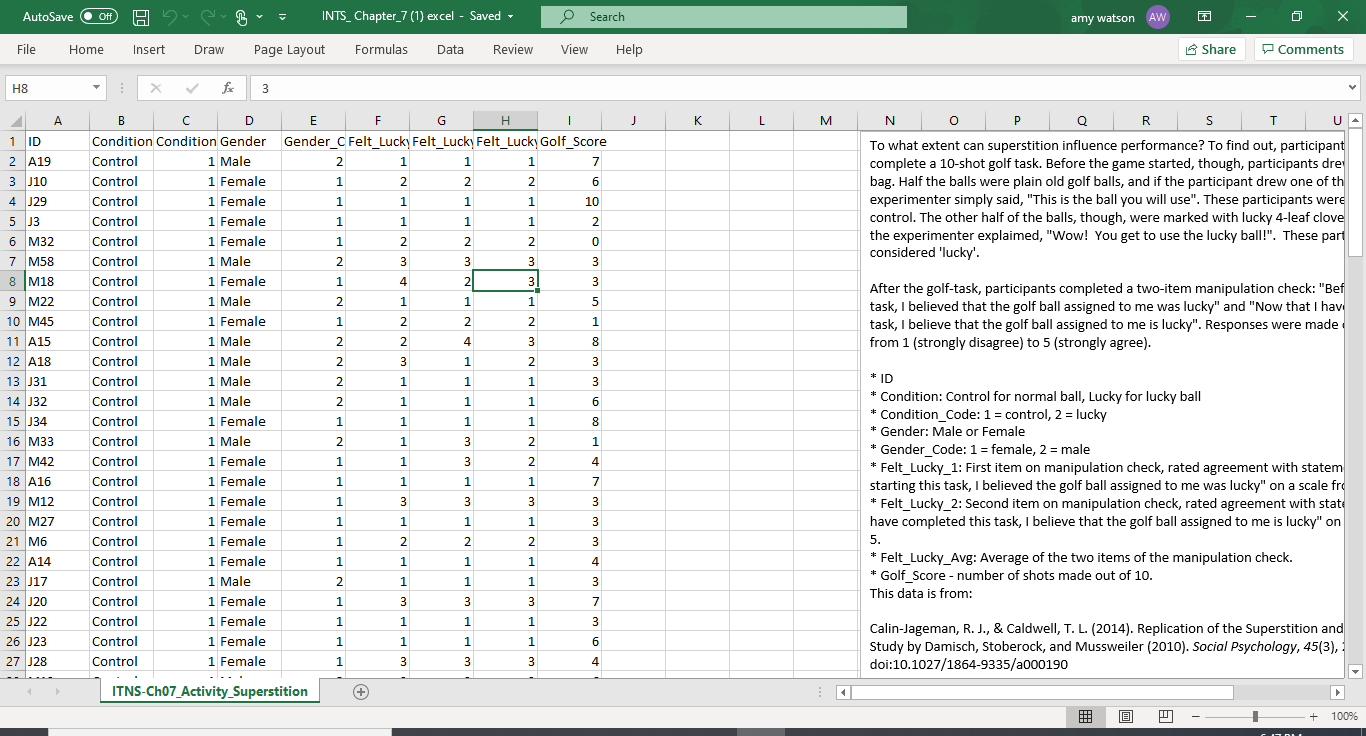Click the AW account avatar
This screenshot has height=736, width=1366.
[1158, 17]
